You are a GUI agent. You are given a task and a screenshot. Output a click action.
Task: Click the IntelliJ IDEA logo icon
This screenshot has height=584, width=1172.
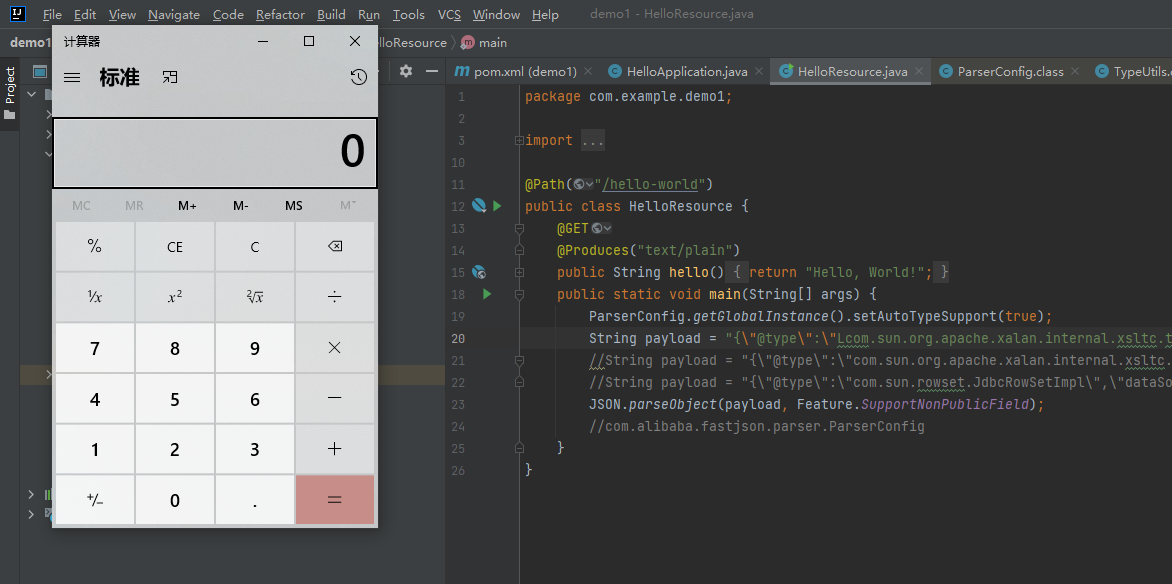point(18,14)
